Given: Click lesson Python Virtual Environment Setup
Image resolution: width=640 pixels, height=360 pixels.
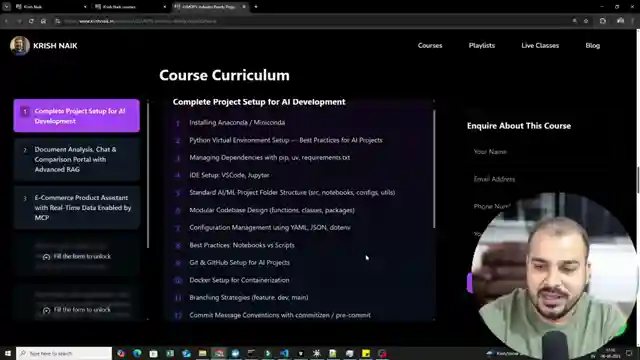Looking at the screenshot, I should pyautogui.click(x=286, y=140).
